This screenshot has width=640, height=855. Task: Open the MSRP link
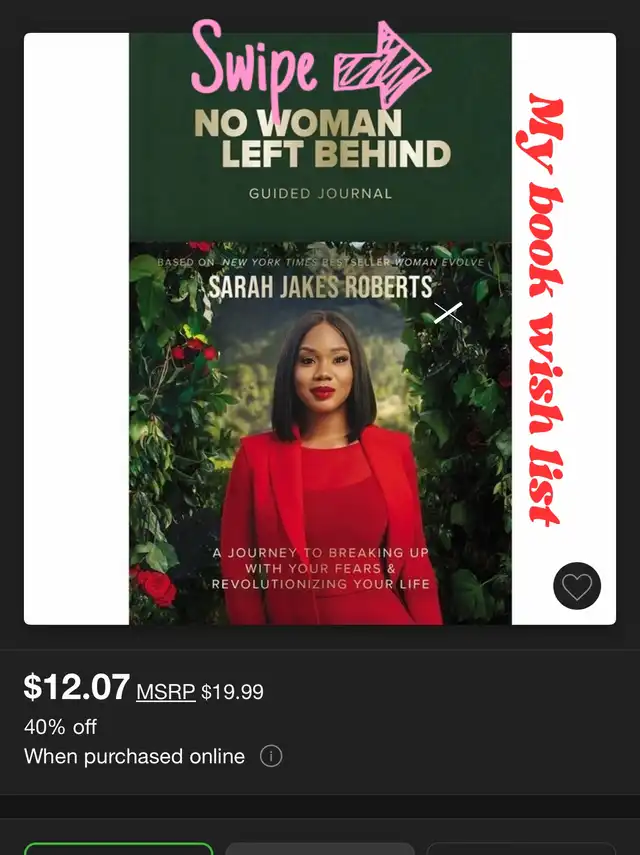coord(166,691)
